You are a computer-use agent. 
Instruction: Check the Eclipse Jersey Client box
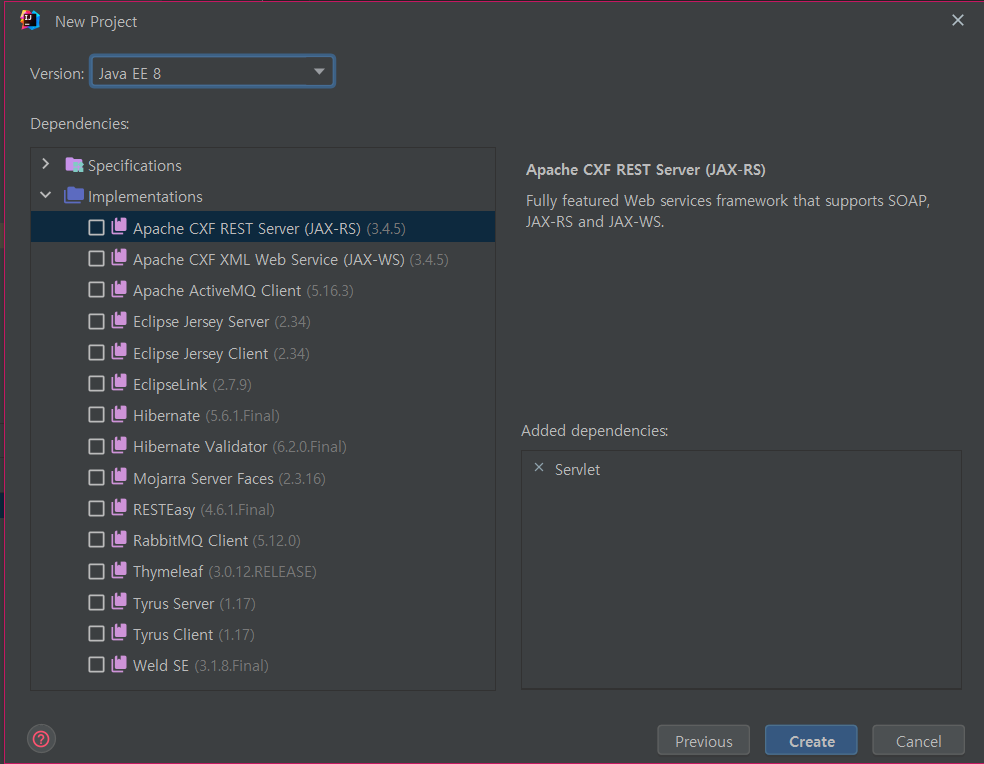click(x=96, y=353)
